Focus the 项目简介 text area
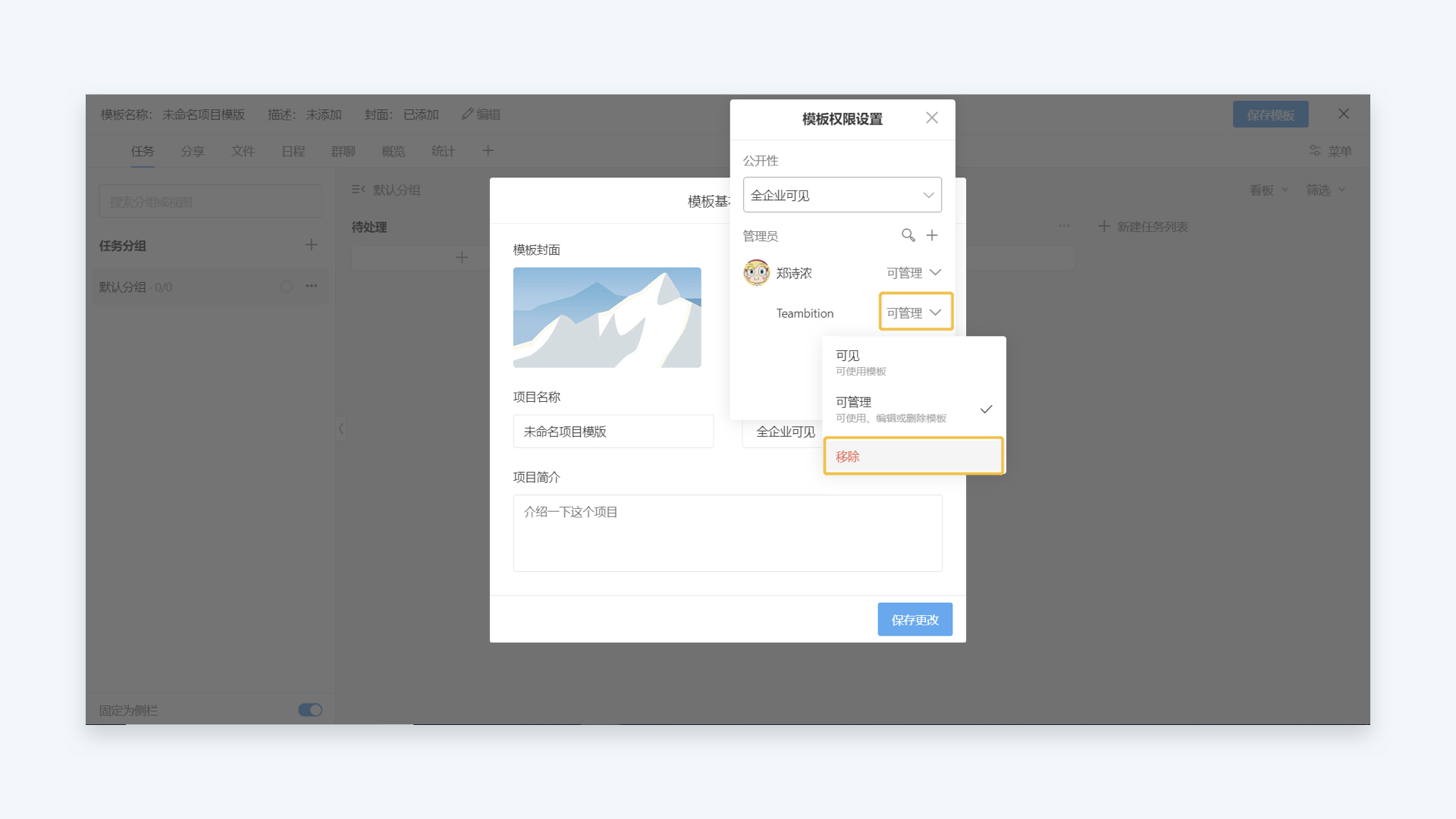 (x=727, y=532)
